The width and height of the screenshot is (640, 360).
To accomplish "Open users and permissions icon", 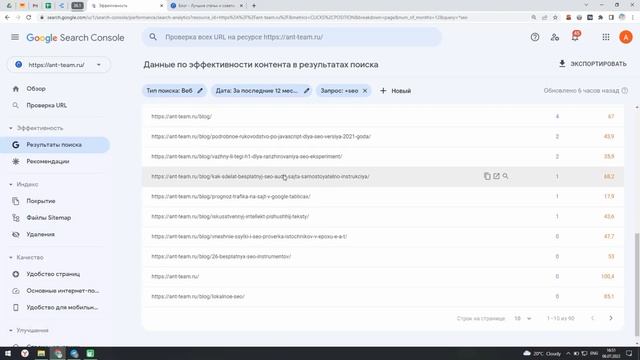I will coord(555,37).
